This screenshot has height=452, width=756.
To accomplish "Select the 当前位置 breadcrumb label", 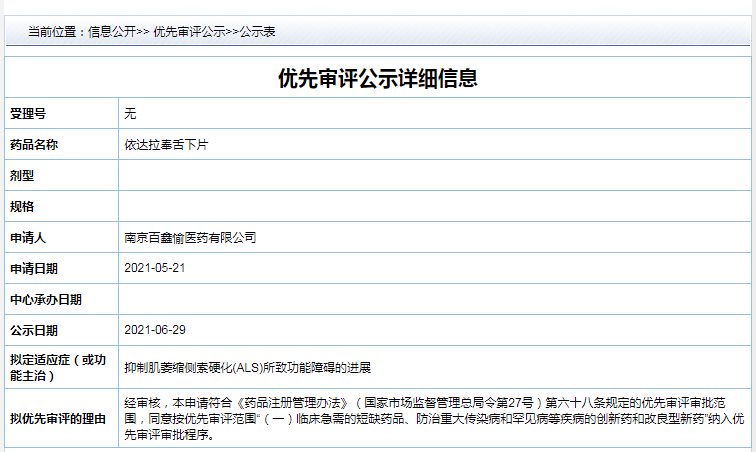I will pyautogui.click(x=52, y=32).
